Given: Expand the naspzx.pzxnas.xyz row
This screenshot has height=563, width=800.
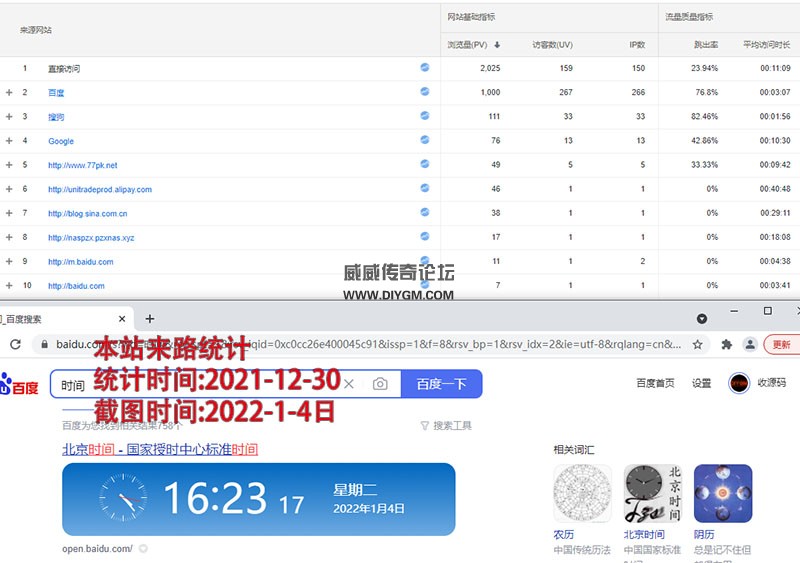Looking at the screenshot, I should click(x=9, y=237).
